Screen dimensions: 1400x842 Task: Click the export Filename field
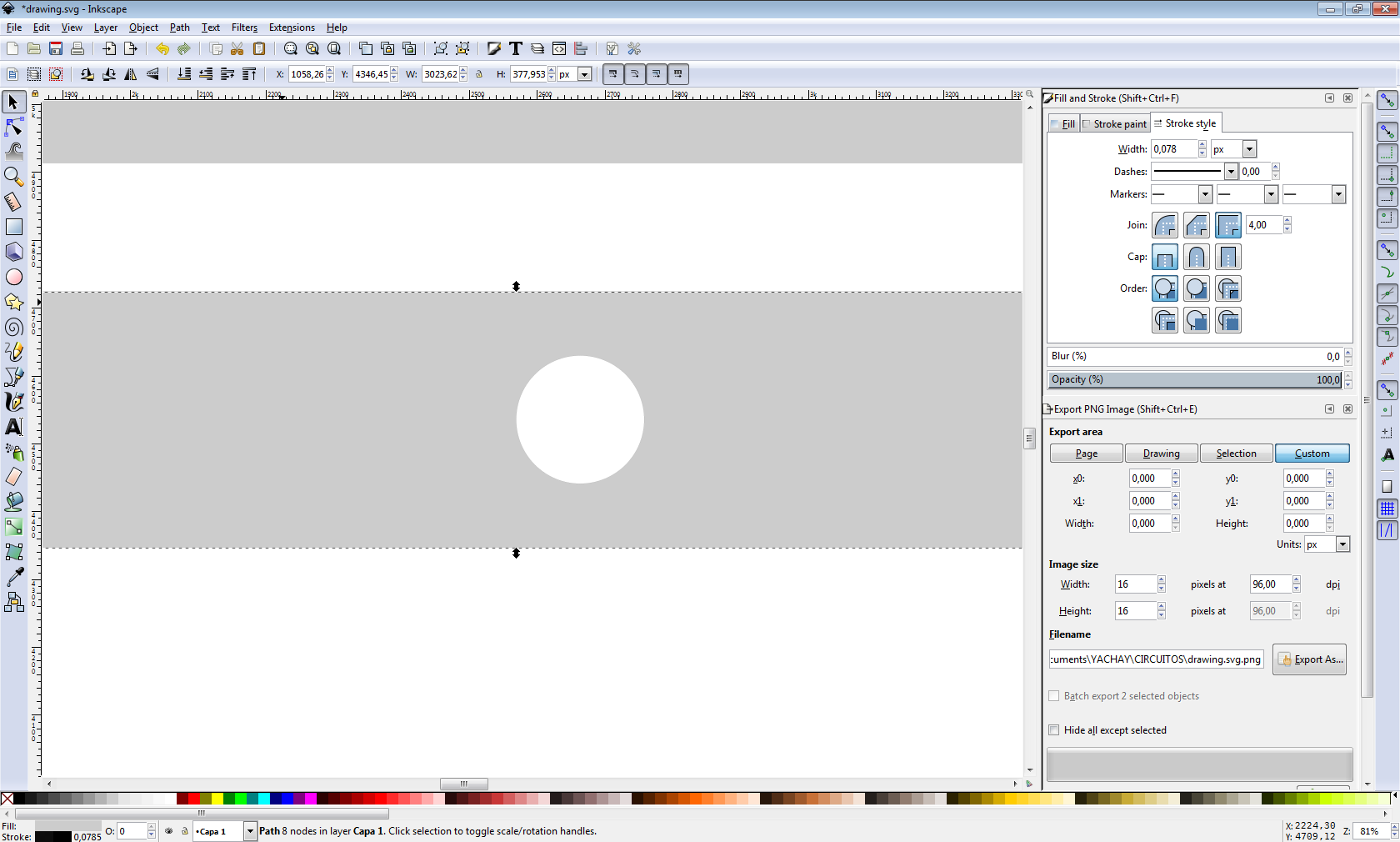click(1156, 659)
